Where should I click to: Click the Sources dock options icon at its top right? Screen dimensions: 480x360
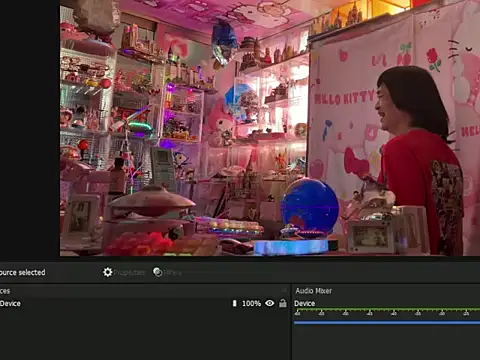(284, 290)
